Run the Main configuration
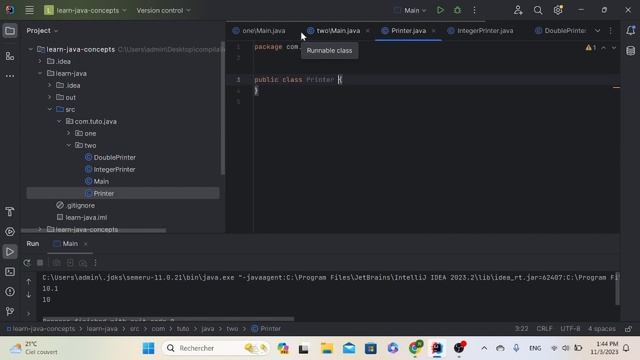The image size is (640, 360). (440, 10)
